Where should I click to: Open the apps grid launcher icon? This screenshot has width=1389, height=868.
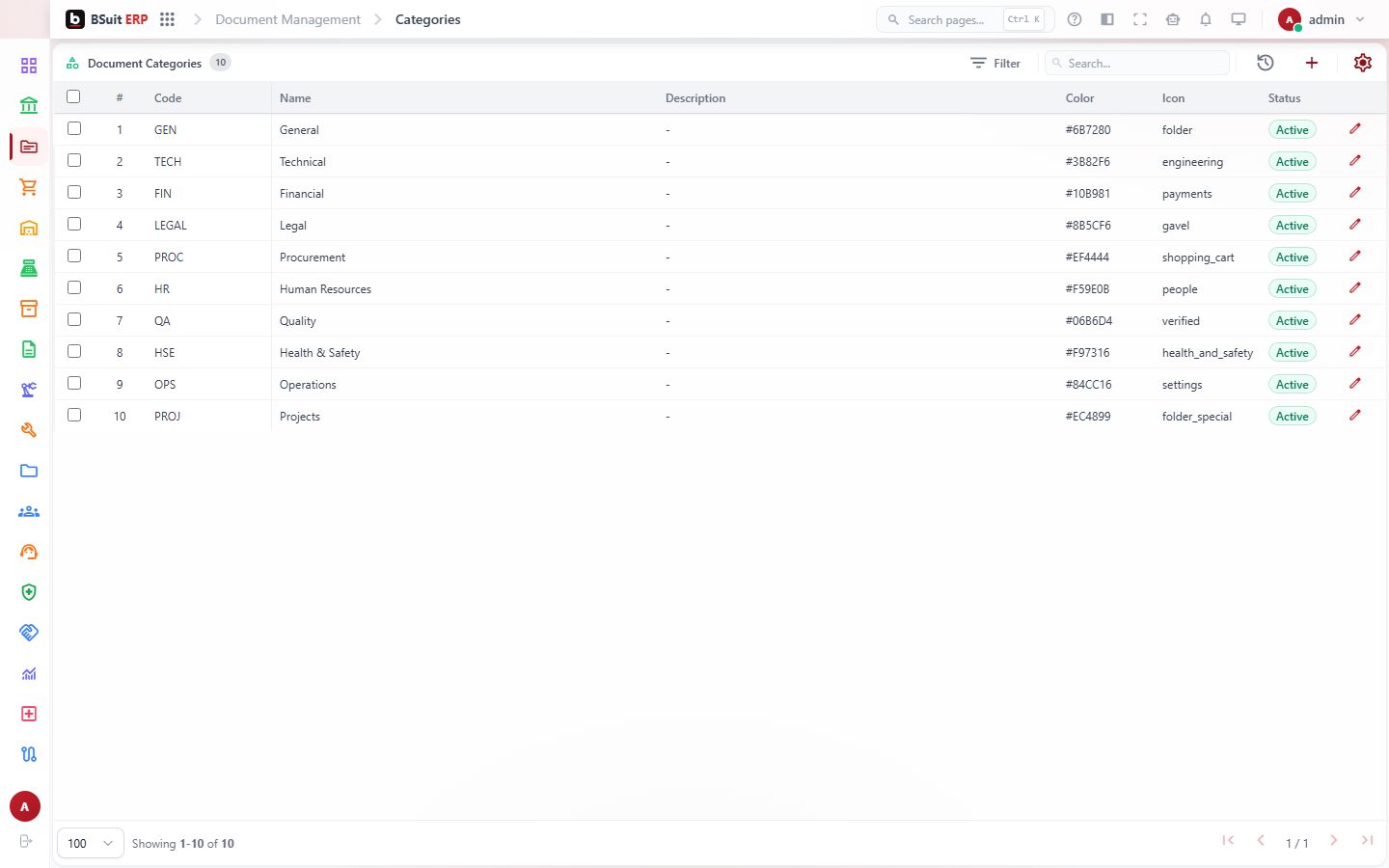click(x=167, y=19)
